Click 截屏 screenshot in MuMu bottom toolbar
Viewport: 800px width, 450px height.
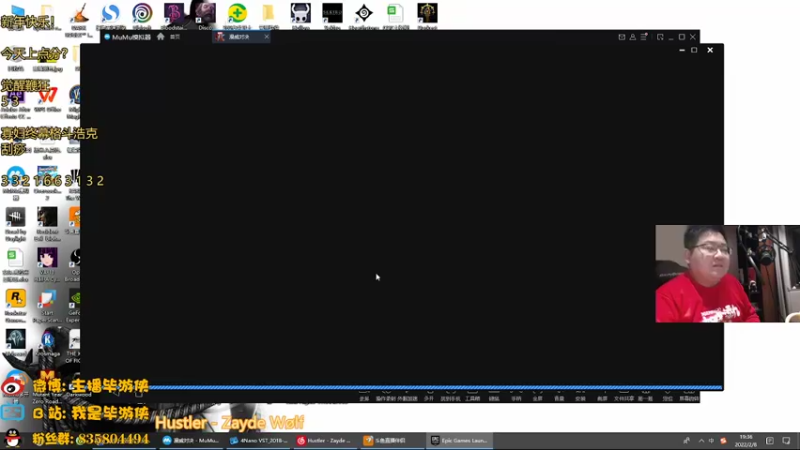602,397
